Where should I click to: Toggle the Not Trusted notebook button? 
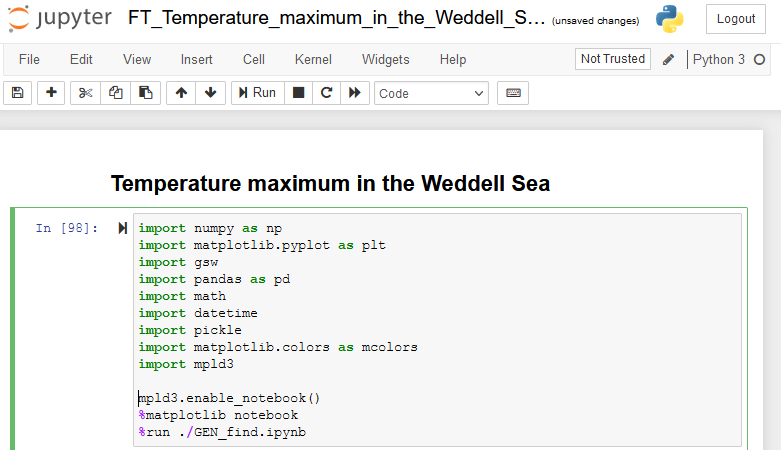(613, 59)
